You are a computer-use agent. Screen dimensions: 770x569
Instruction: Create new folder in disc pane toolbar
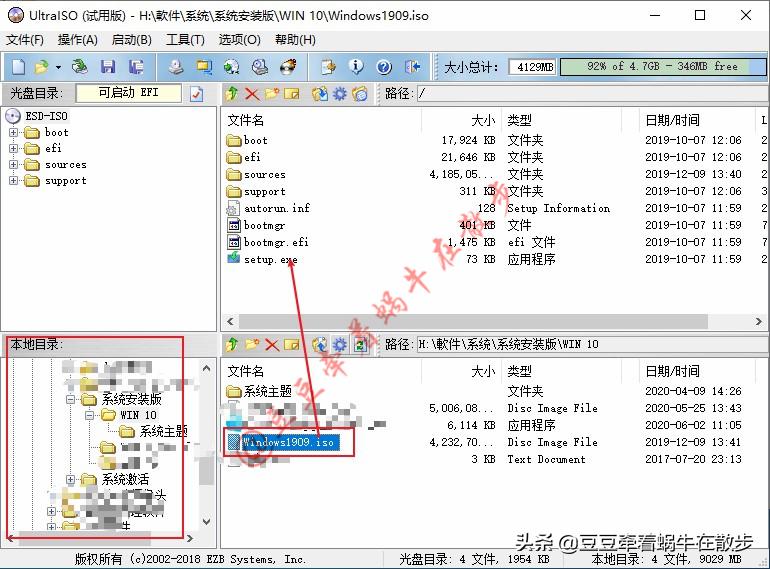[272, 93]
